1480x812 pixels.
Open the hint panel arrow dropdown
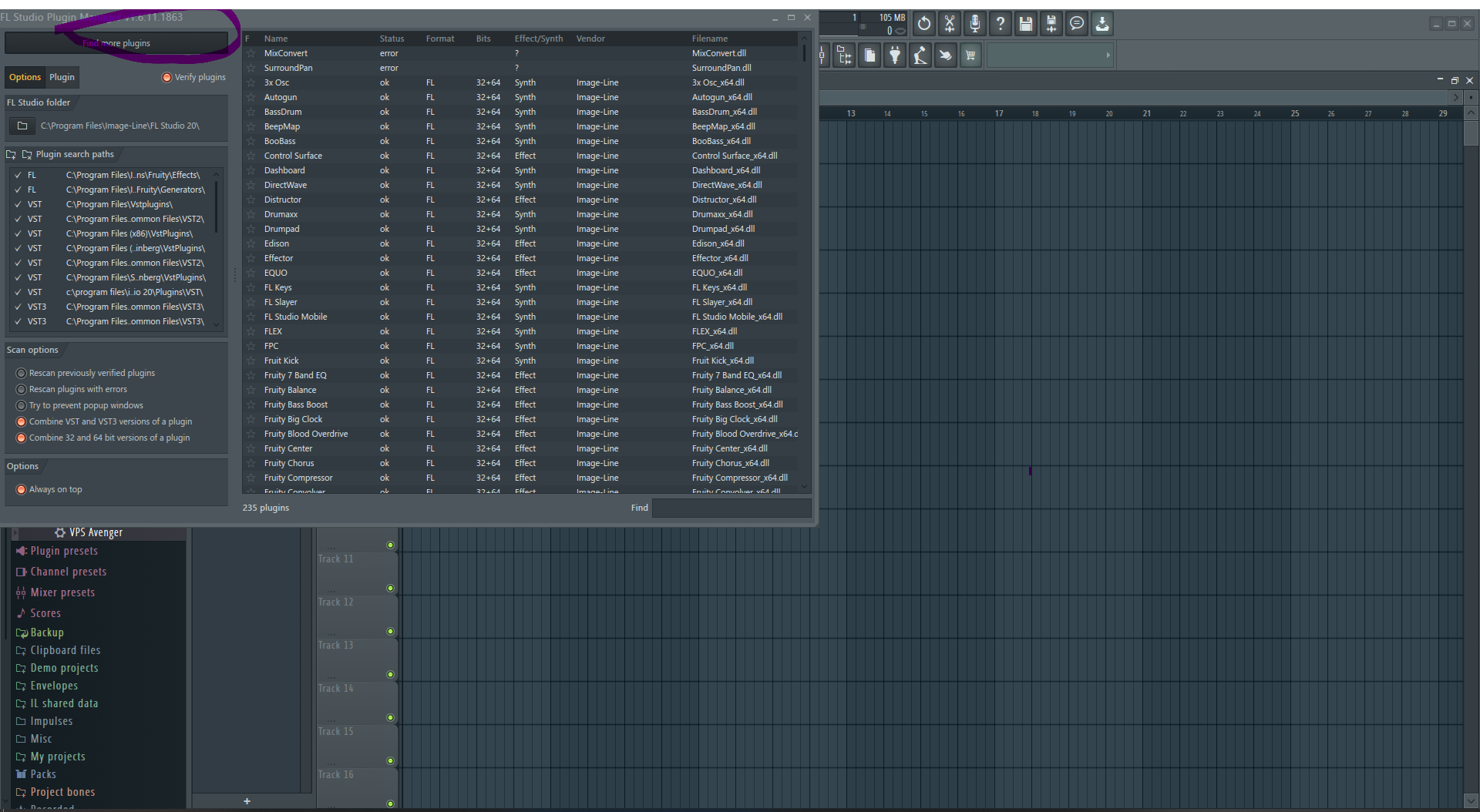pos(1108,55)
